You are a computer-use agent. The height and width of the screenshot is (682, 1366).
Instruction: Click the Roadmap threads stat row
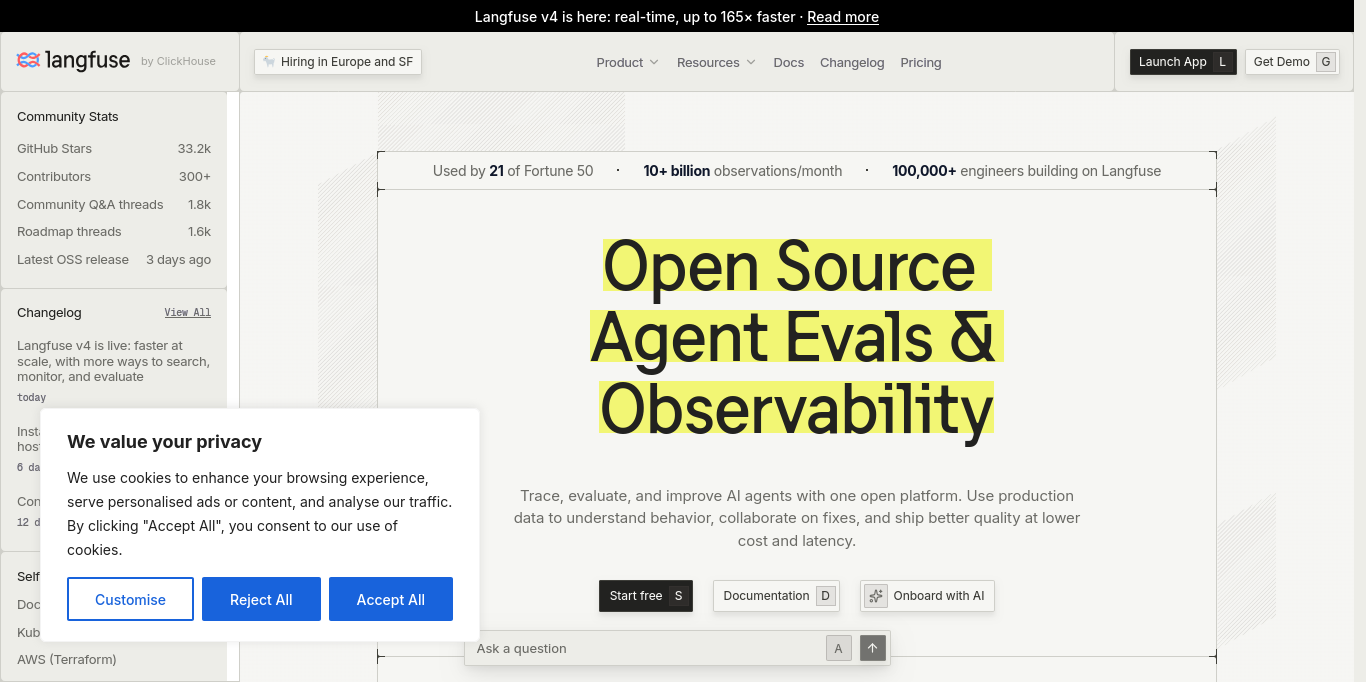(x=114, y=232)
